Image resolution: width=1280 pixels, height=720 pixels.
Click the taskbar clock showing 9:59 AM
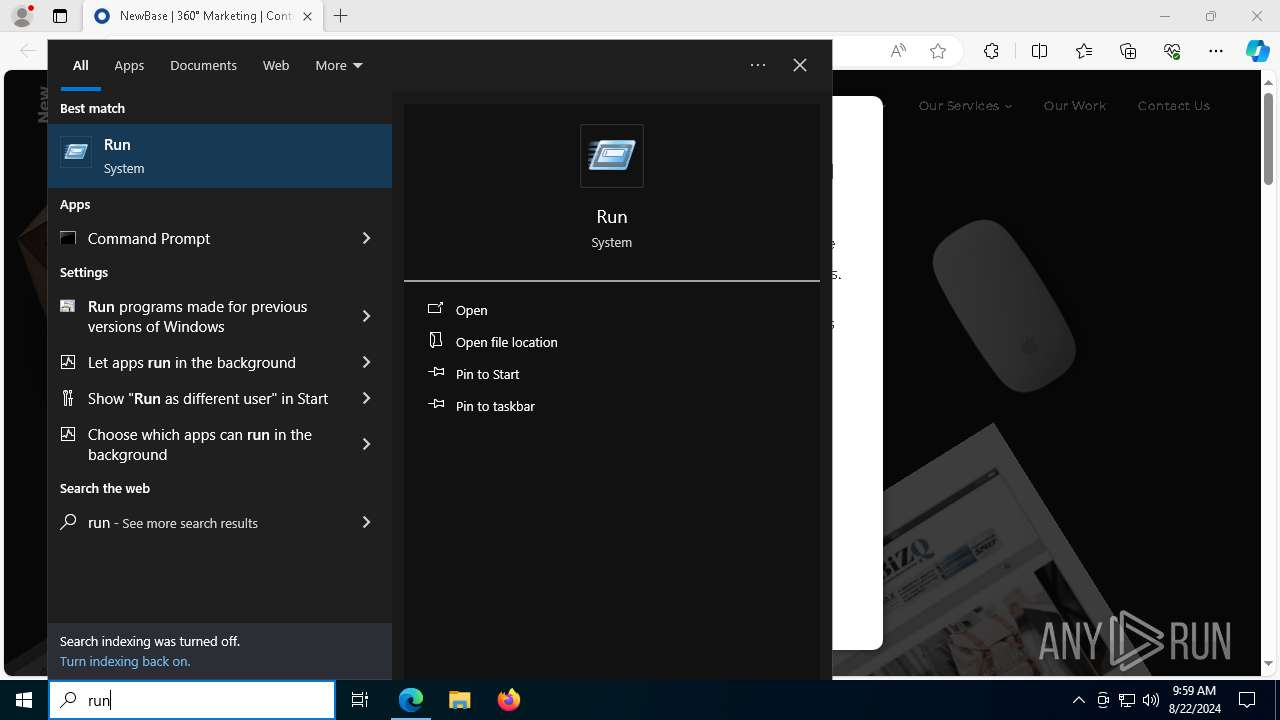(1194, 700)
